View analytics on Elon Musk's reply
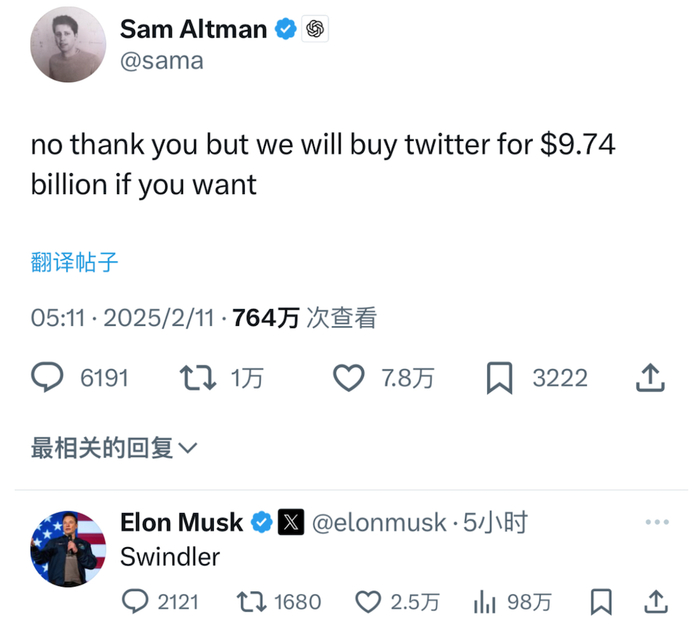The height and width of the screenshot is (630, 700). [485, 601]
